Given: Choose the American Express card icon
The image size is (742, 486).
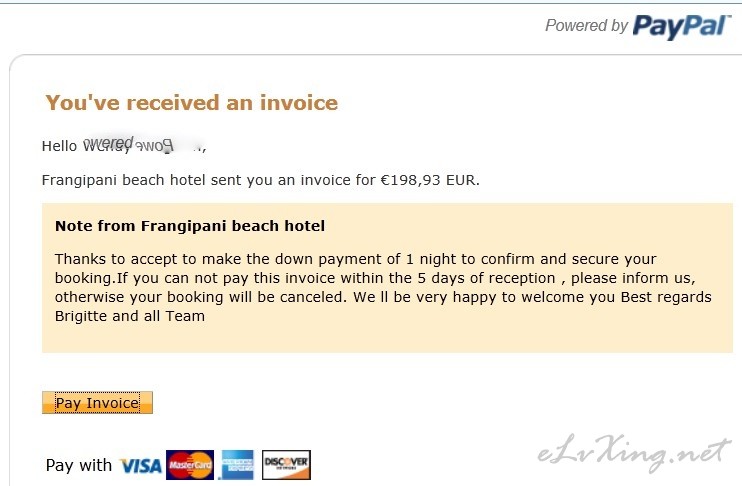Looking at the screenshot, I should point(238,465).
